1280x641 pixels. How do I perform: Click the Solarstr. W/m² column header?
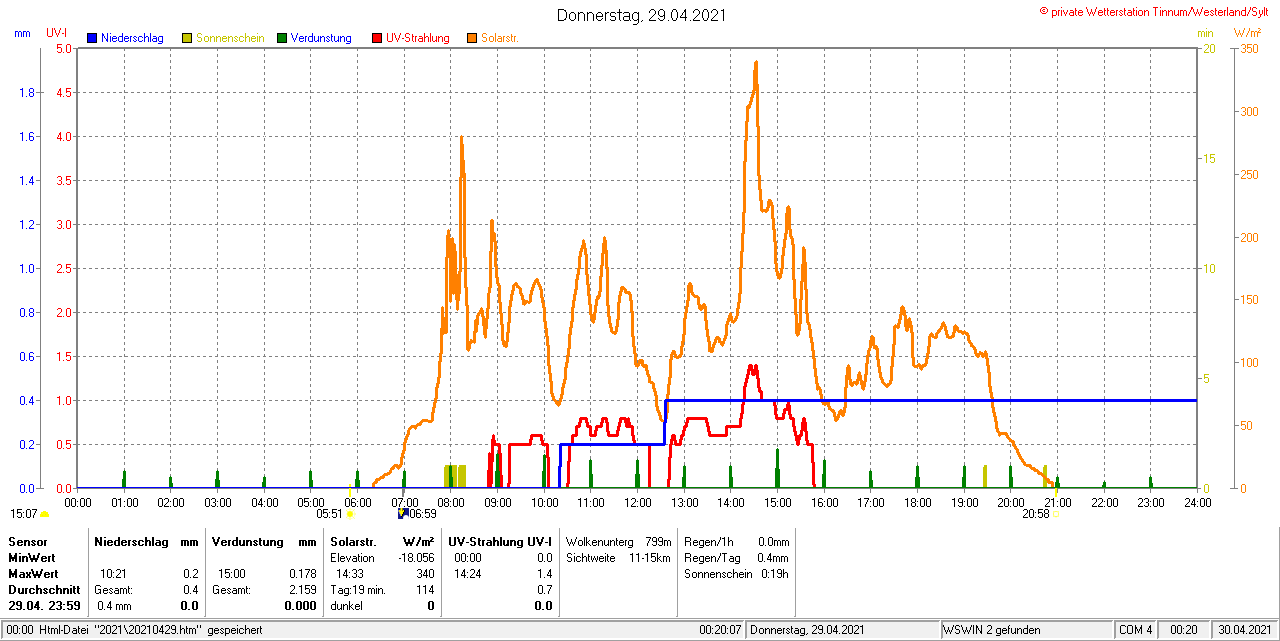382,541
